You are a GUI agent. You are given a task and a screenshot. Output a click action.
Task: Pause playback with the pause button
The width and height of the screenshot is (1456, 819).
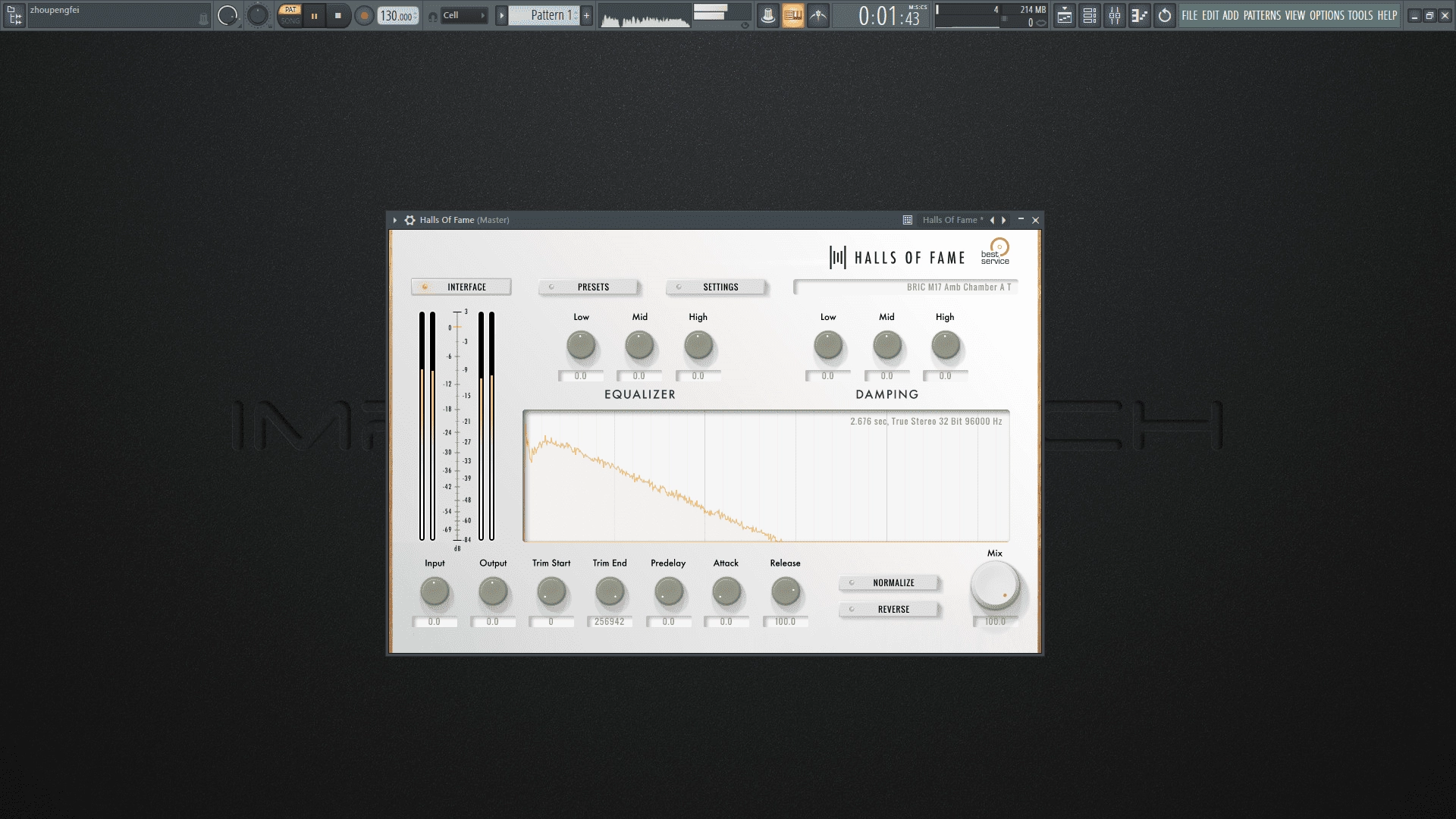point(314,15)
